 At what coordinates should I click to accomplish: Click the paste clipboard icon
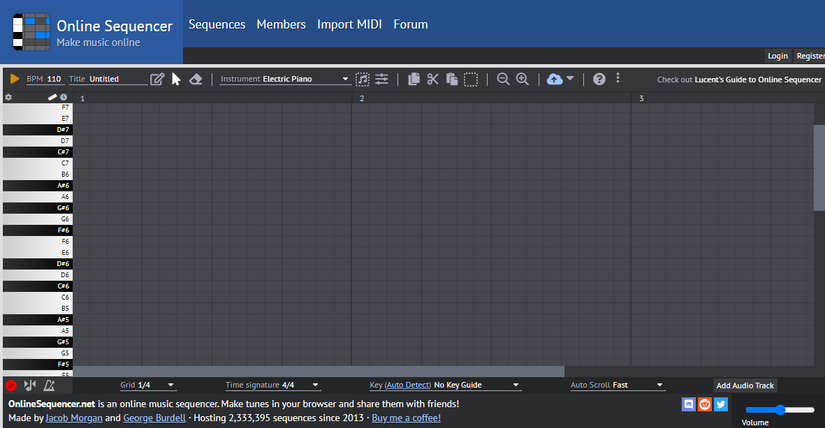(451, 79)
